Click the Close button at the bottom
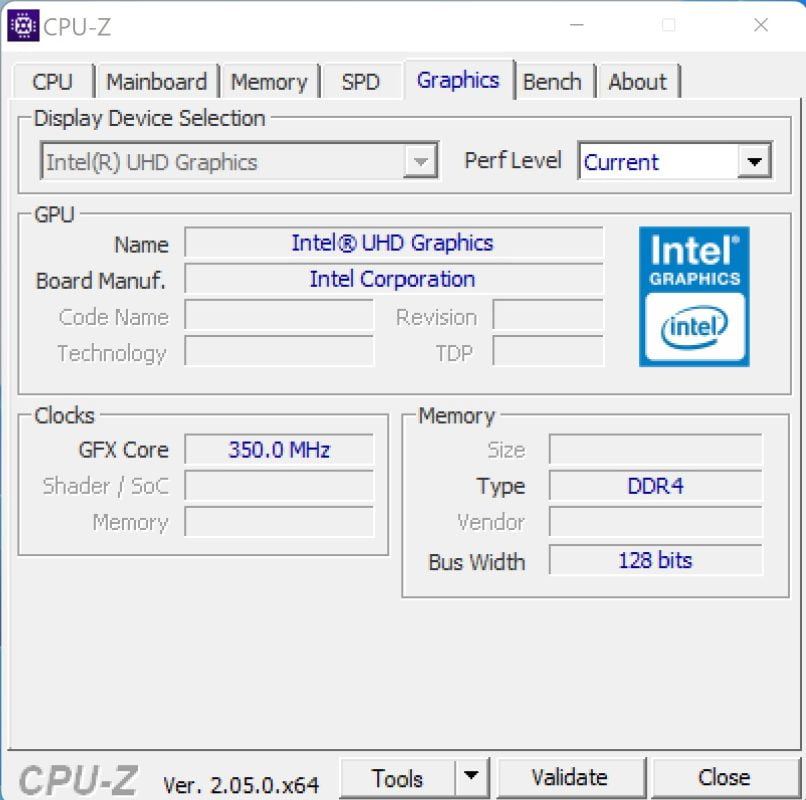The width and height of the screenshot is (806, 800). (x=724, y=777)
